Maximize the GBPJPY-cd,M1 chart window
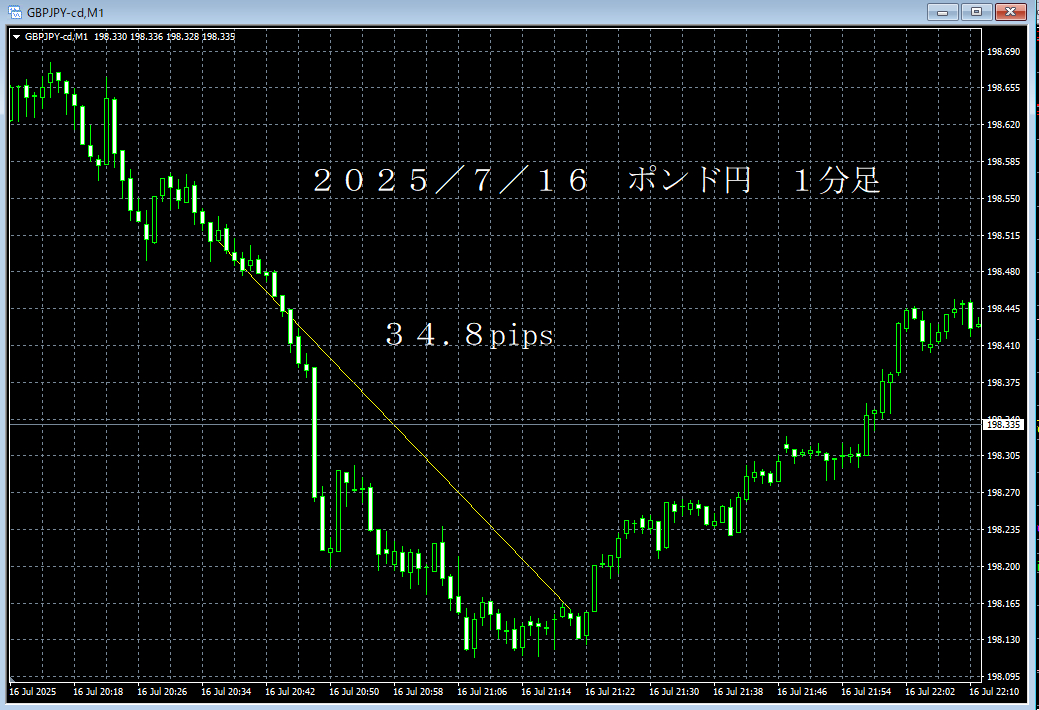1039x710 pixels. click(x=975, y=12)
